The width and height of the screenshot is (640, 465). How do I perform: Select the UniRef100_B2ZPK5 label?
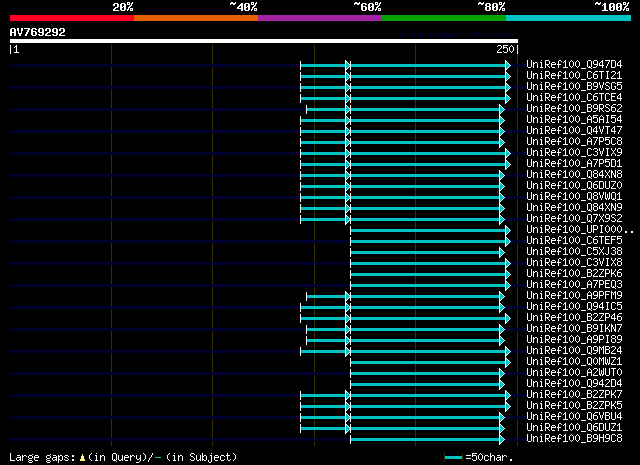pyautogui.click(x=574, y=406)
